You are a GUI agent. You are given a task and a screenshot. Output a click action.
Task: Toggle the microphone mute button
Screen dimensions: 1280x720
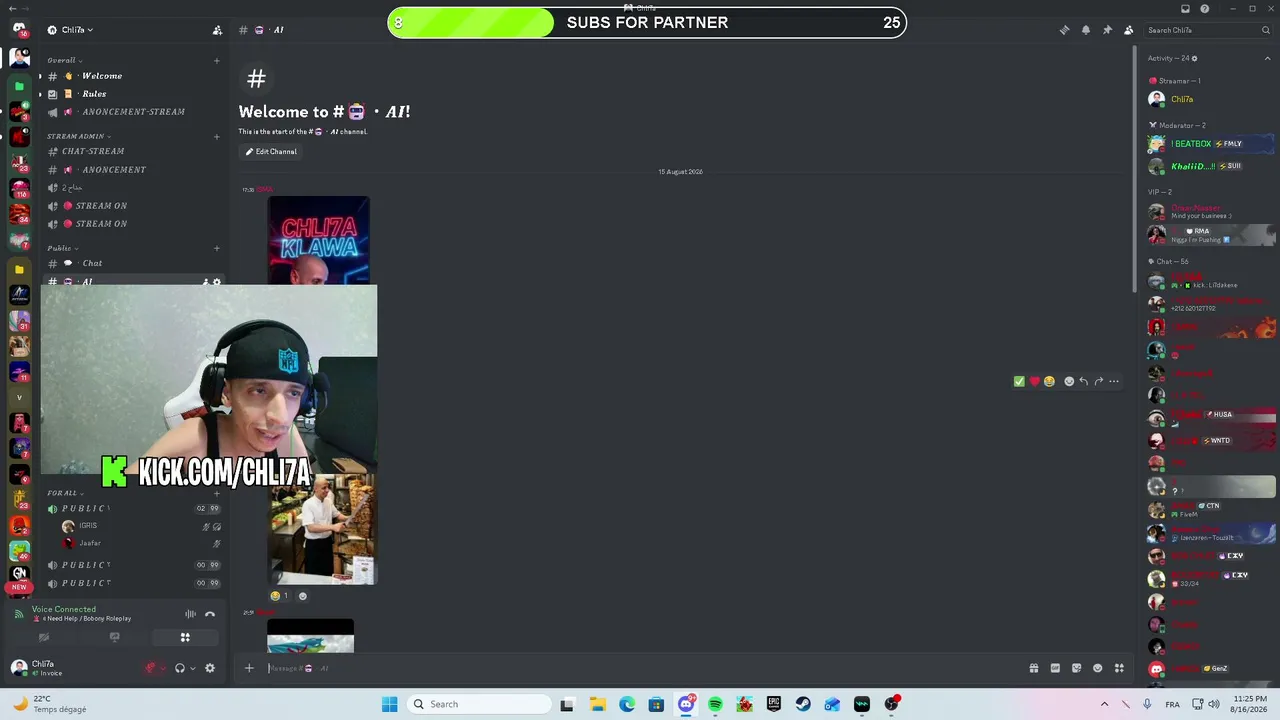pos(151,668)
